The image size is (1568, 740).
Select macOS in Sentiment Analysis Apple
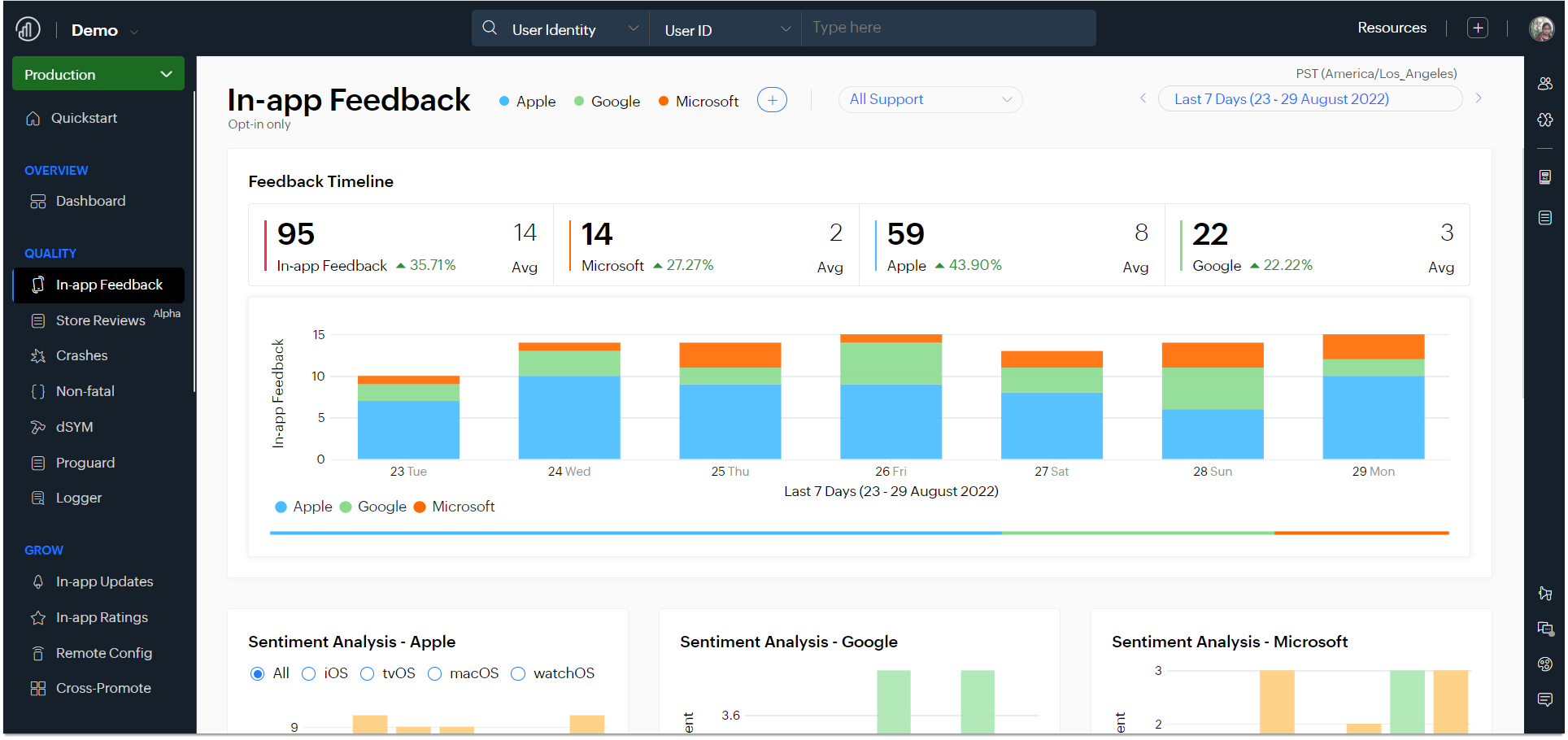pyautogui.click(x=435, y=673)
